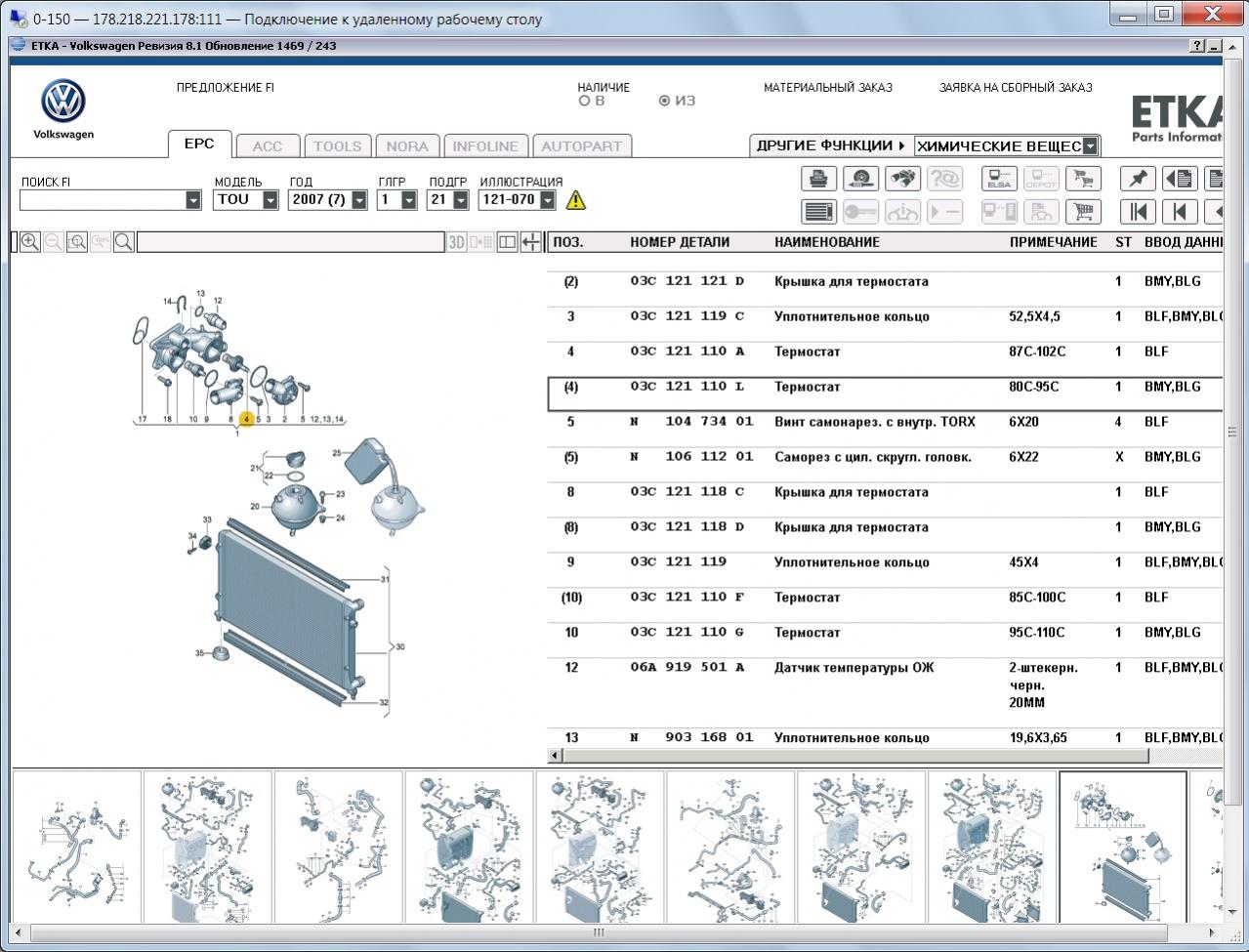Click highlighted callout 4 in the illustration

(x=247, y=419)
